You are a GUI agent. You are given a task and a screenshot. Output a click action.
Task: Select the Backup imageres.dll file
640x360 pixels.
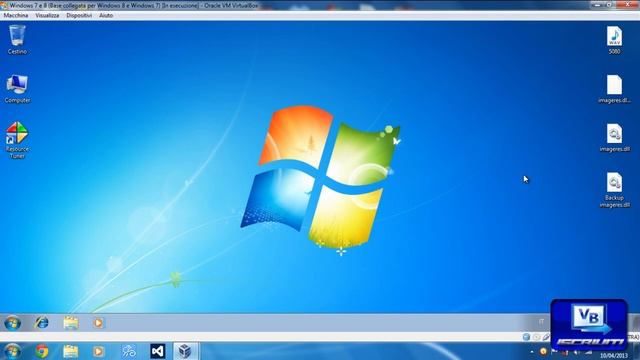pyautogui.click(x=614, y=190)
